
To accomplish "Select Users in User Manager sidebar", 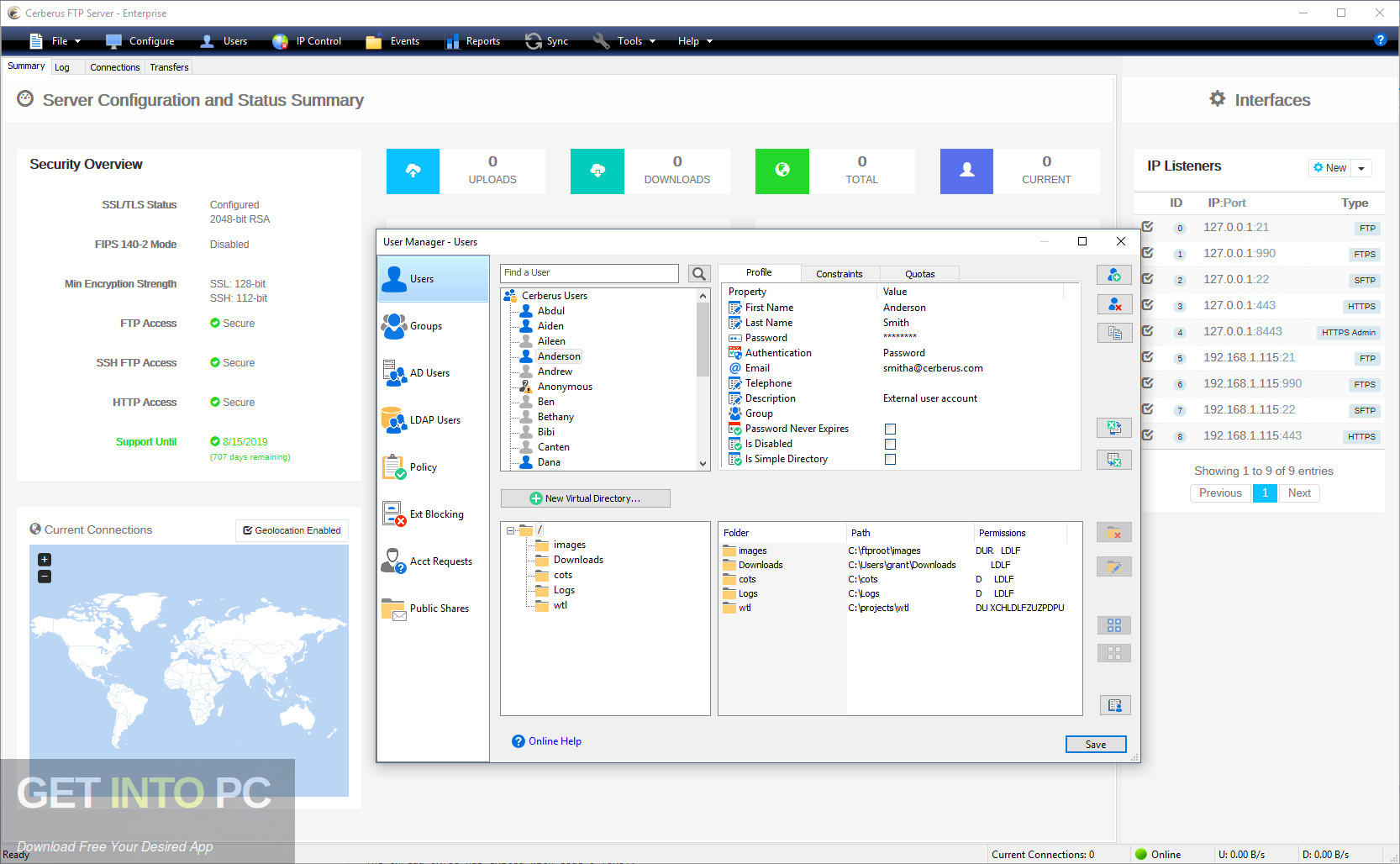I will click(x=433, y=279).
